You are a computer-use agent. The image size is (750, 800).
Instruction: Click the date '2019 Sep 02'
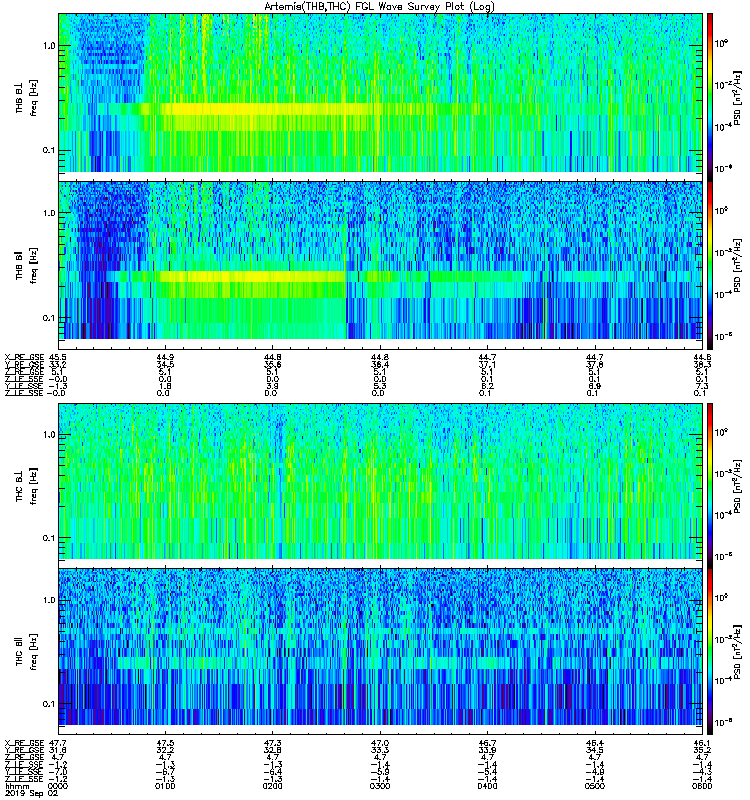[31, 794]
